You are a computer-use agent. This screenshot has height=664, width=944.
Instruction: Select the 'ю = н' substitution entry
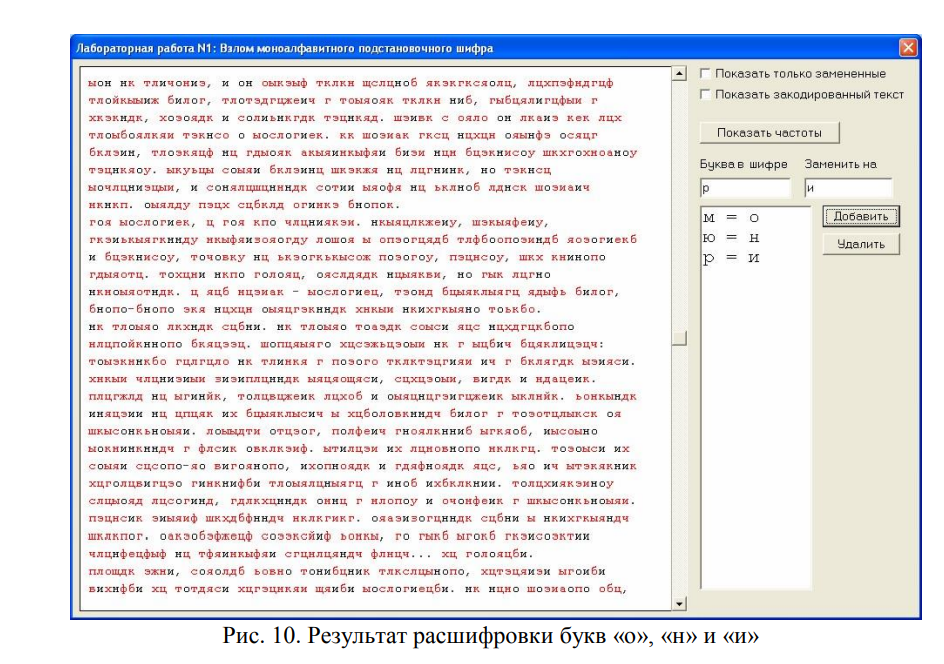[x=732, y=237]
